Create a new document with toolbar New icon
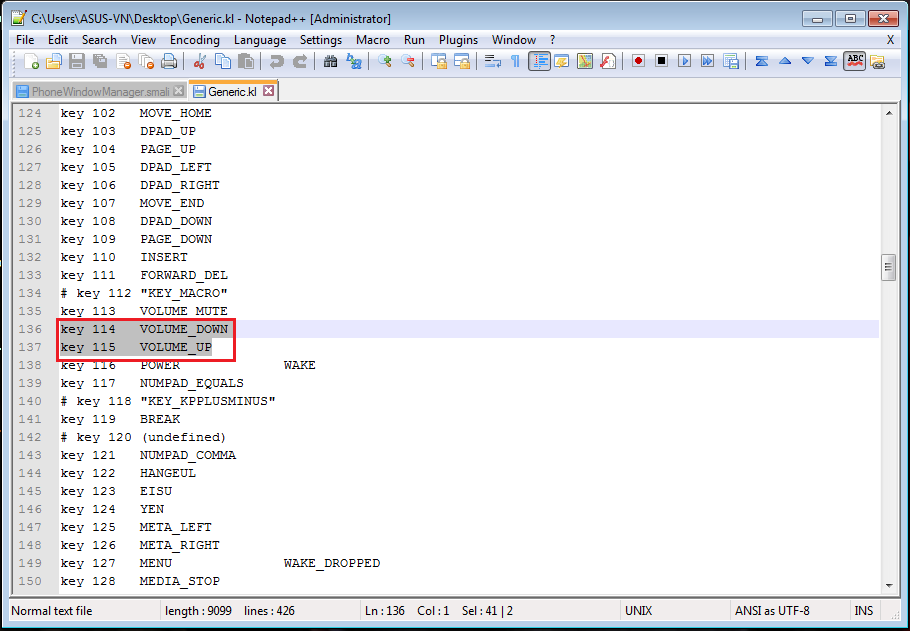This screenshot has height=631, width=910. tap(31, 61)
